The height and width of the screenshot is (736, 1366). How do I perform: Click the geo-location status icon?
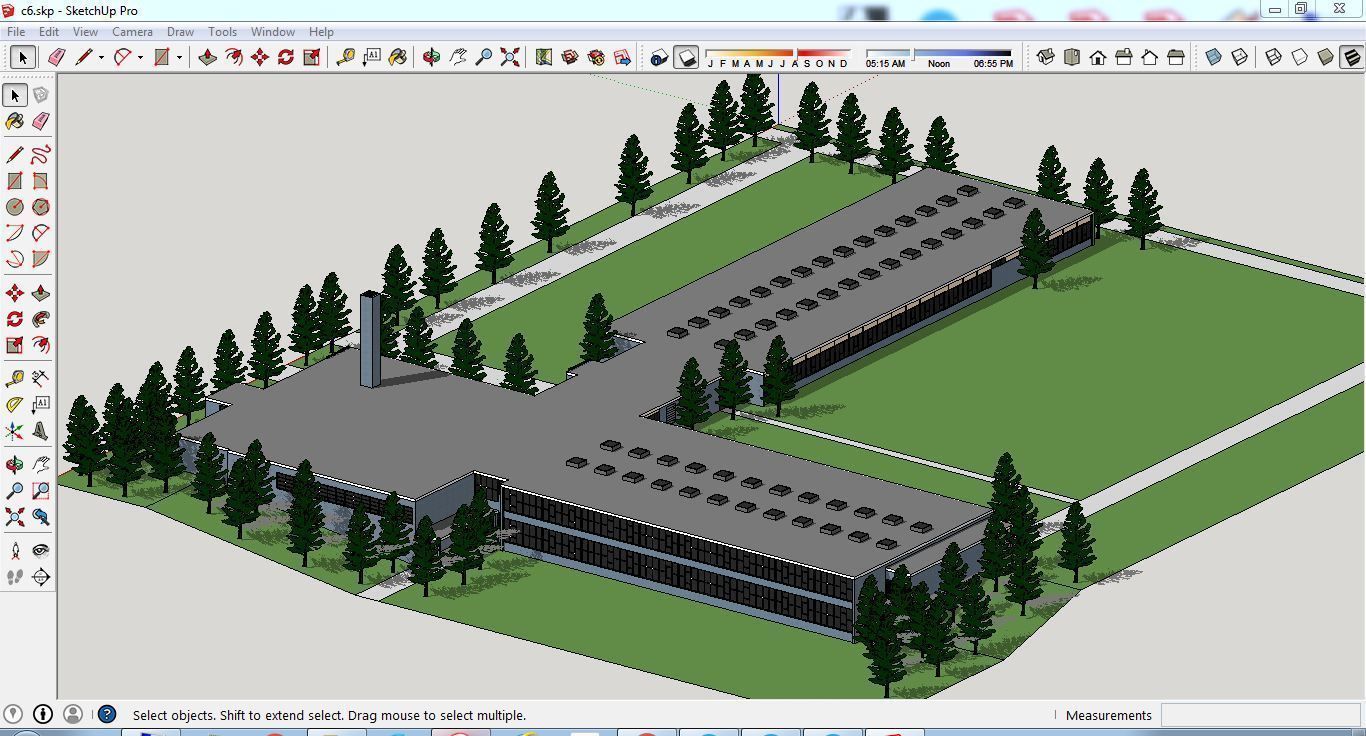(x=13, y=714)
